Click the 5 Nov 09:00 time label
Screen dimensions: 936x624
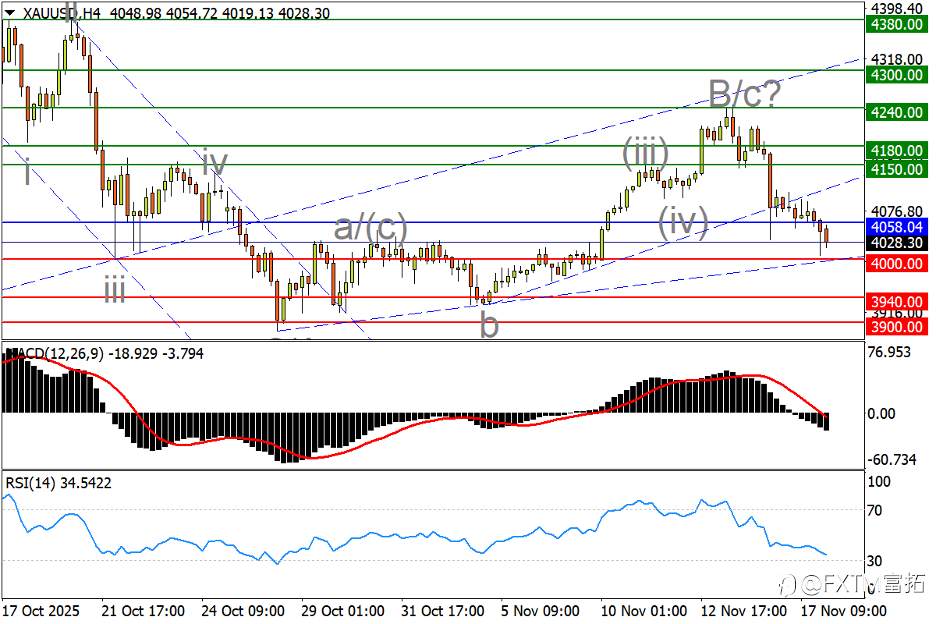coord(540,611)
